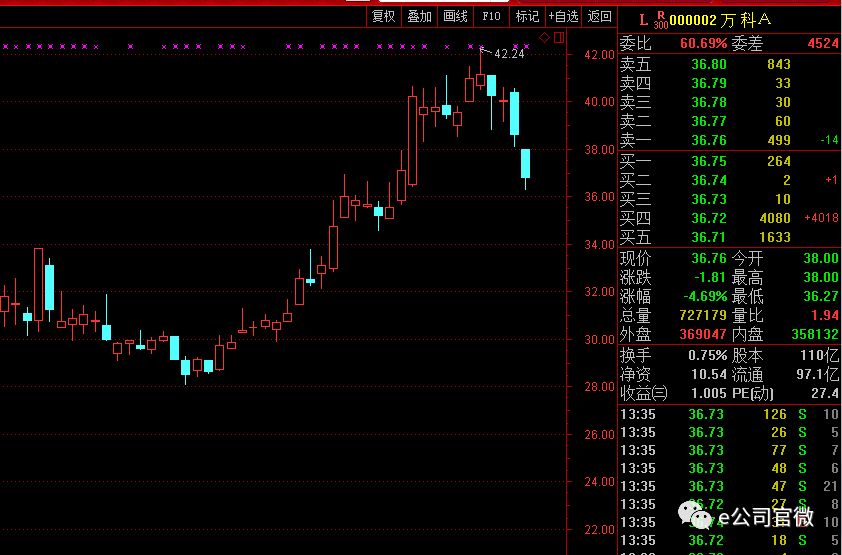Add stock via +自选 button
Screen dimensions: 842x555
tap(563, 17)
